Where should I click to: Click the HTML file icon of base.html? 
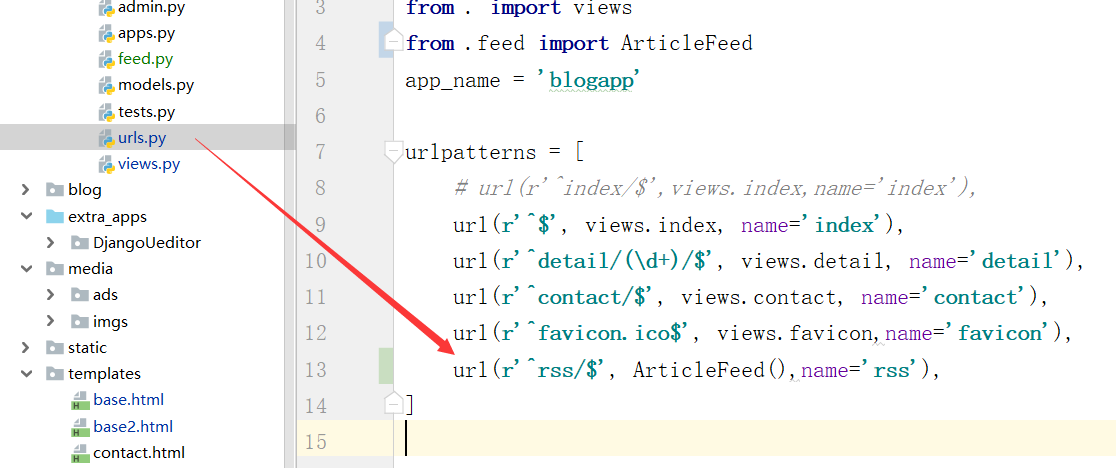point(80,400)
